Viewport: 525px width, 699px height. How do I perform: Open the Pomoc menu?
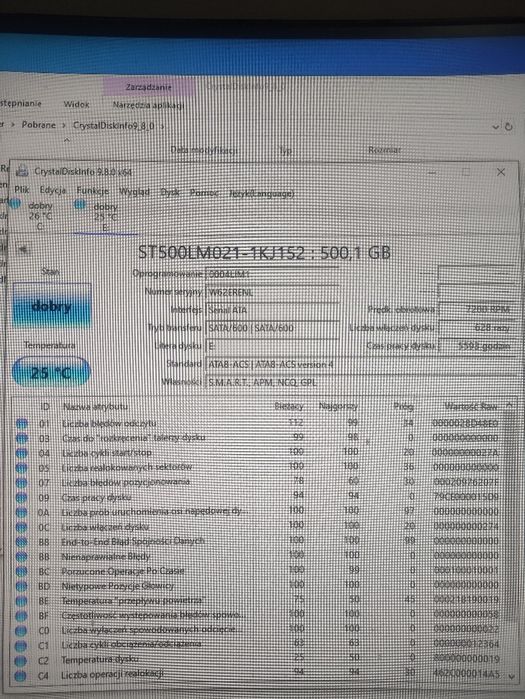tap(204, 193)
